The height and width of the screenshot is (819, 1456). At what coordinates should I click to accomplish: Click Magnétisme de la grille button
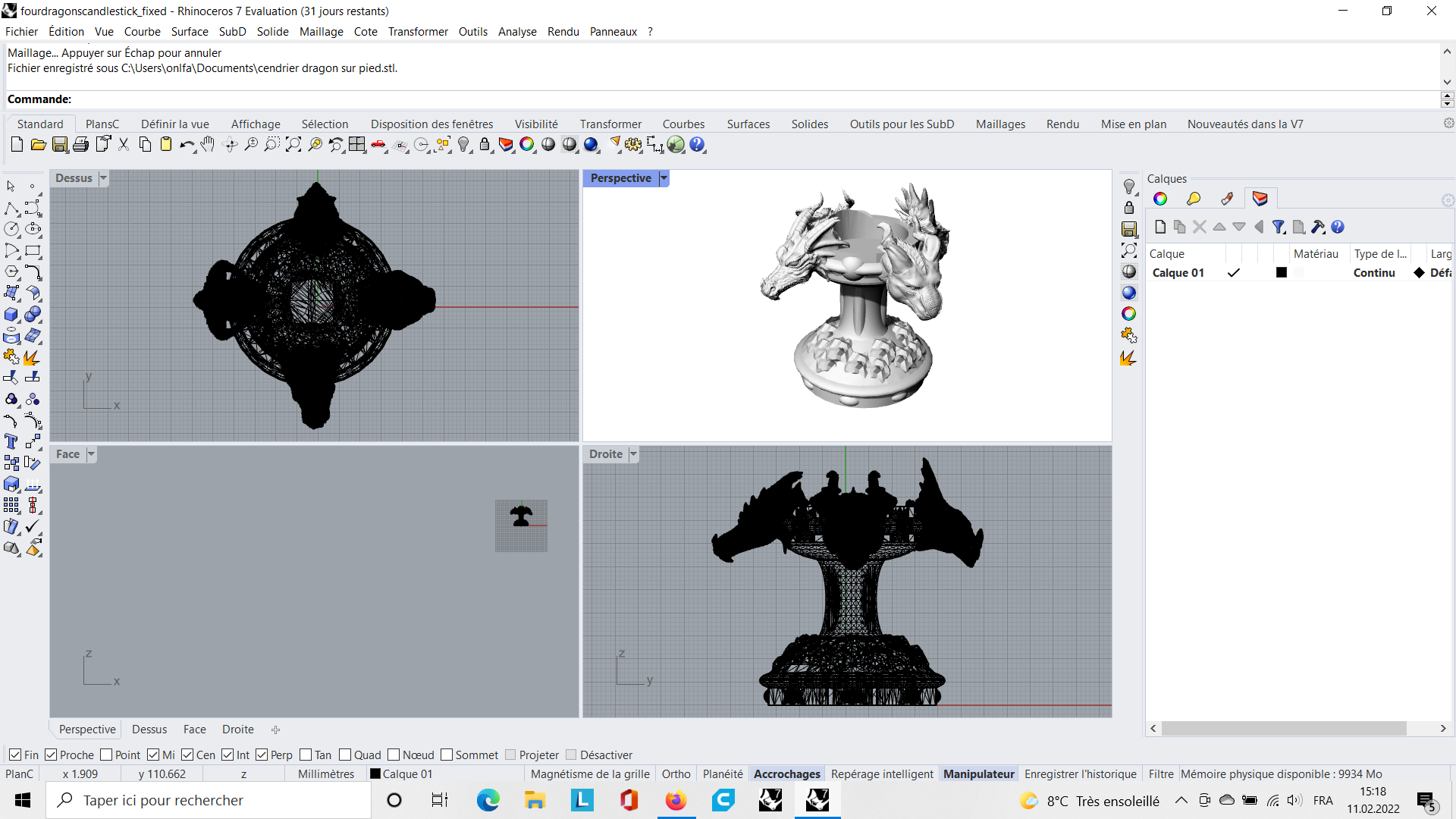(590, 774)
